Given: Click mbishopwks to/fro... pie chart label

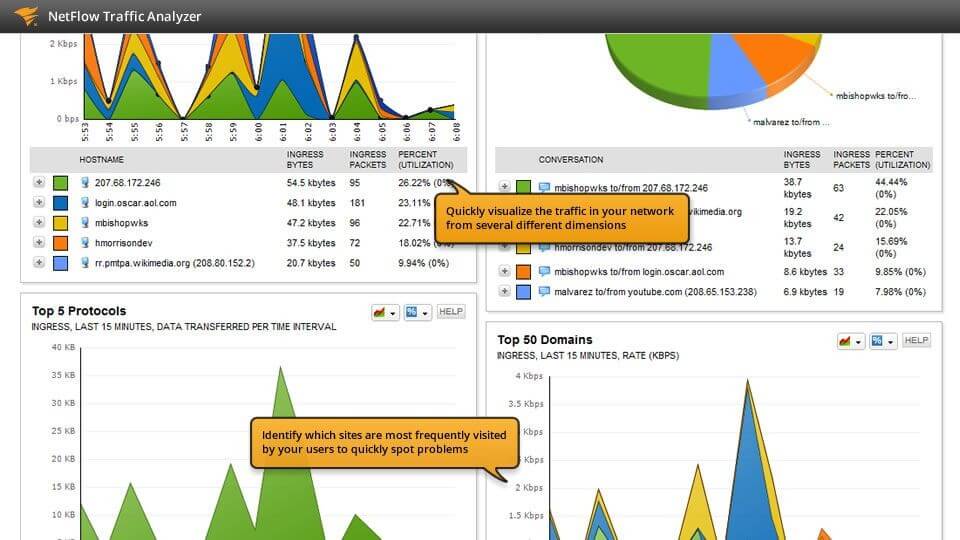Looking at the screenshot, I should [876, 96].
